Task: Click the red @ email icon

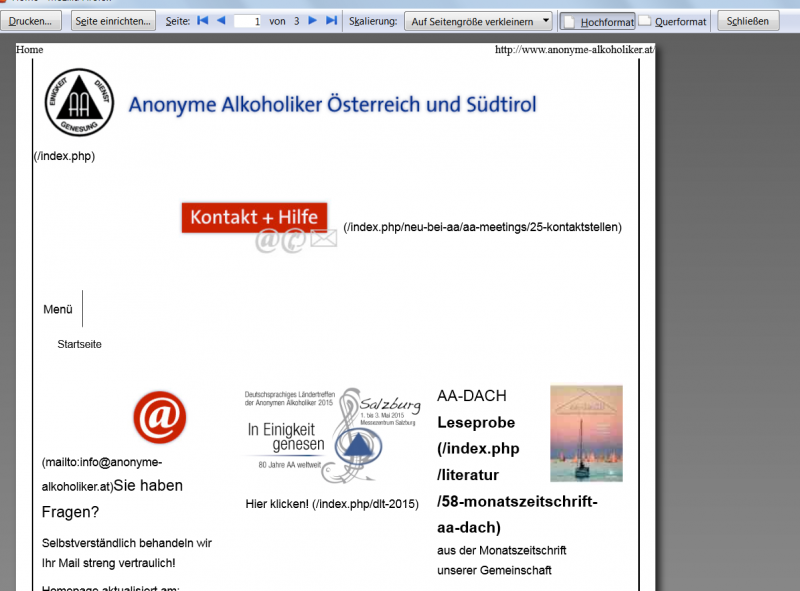Action: pos(160,417)
